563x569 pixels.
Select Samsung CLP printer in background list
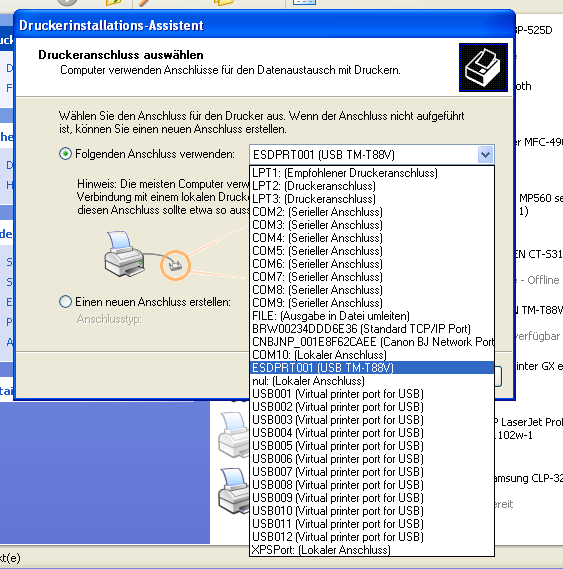tap(529, 478)
